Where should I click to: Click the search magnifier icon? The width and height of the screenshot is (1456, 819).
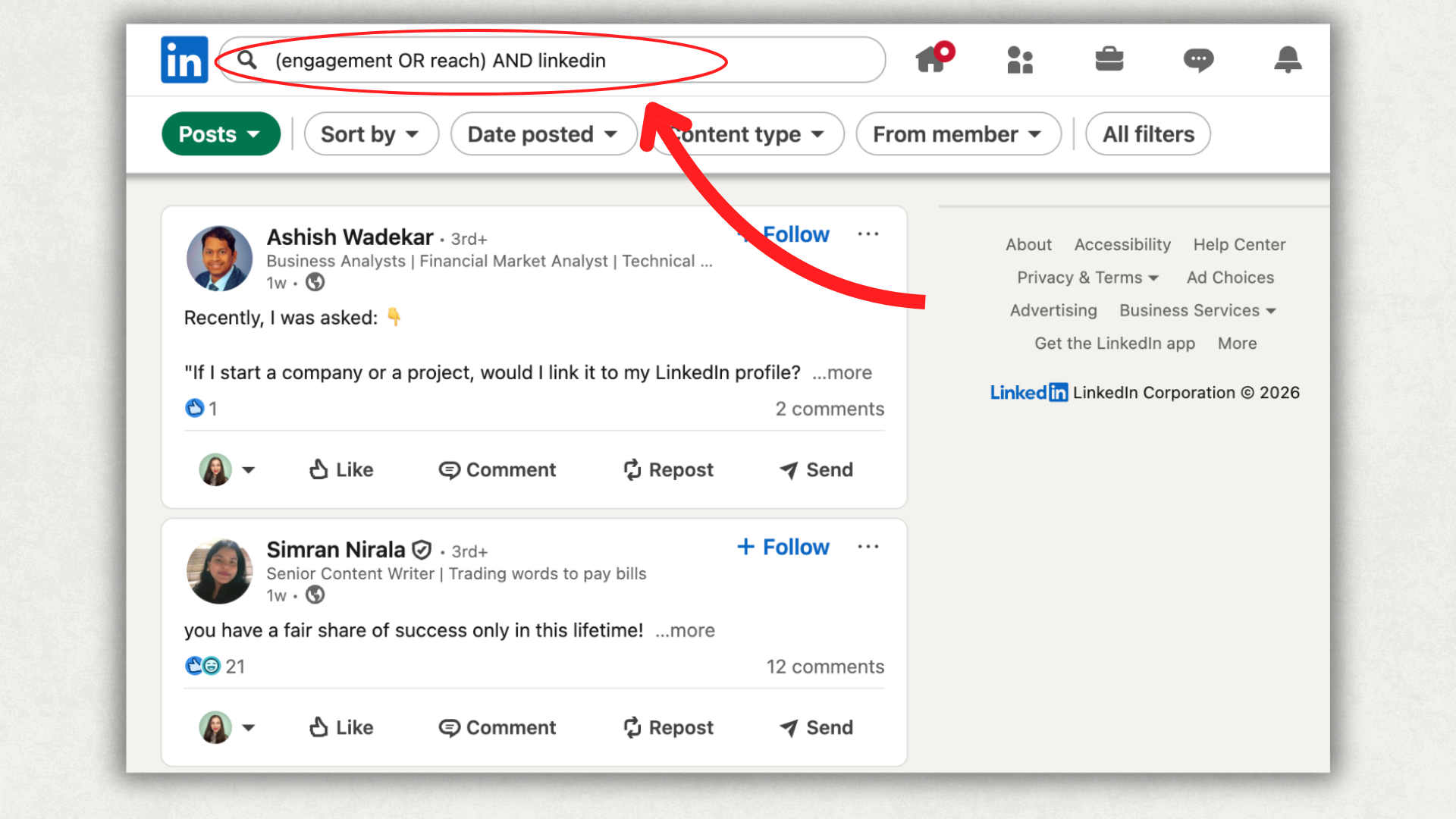(x=247, y=59)
